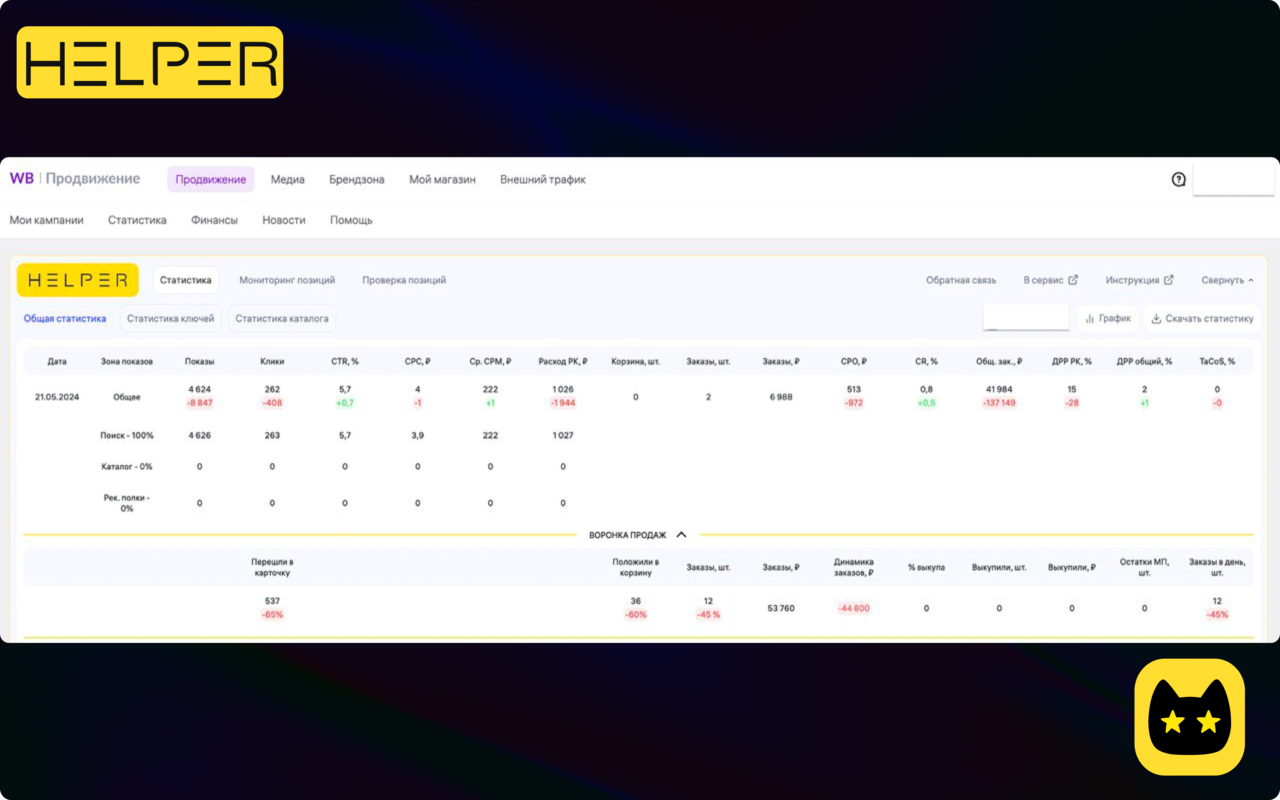Click the Положили в корзину funnel header
1280x800 pixels.
click(x=636, y=567)
